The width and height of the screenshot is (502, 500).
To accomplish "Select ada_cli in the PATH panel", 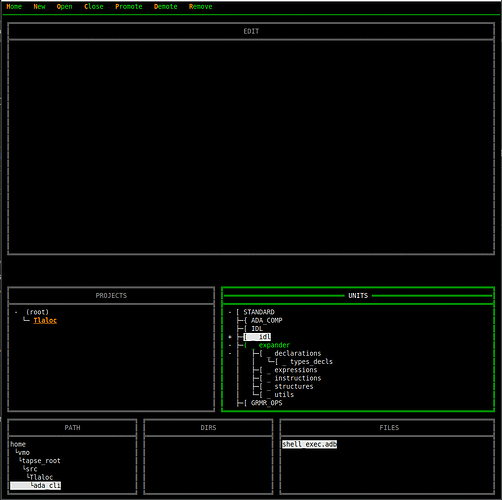I will coord(47,485).
